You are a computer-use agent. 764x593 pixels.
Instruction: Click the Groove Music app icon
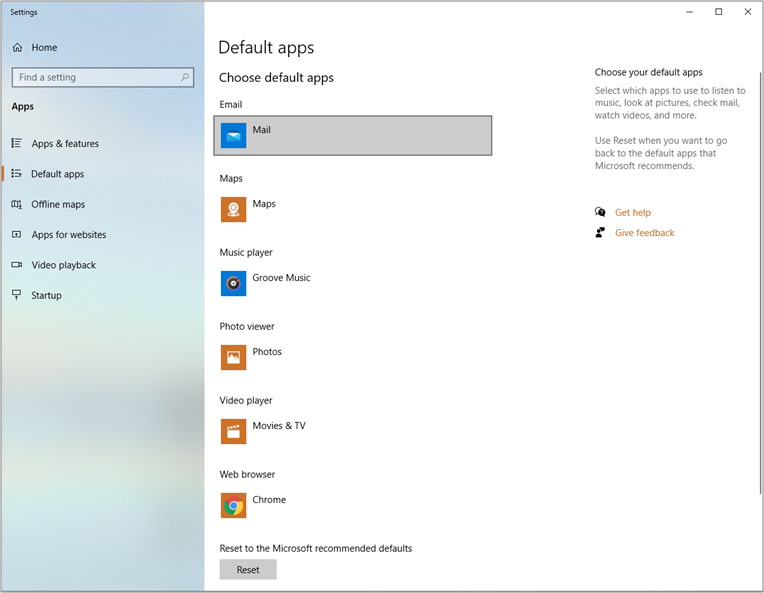coord(233,284)
